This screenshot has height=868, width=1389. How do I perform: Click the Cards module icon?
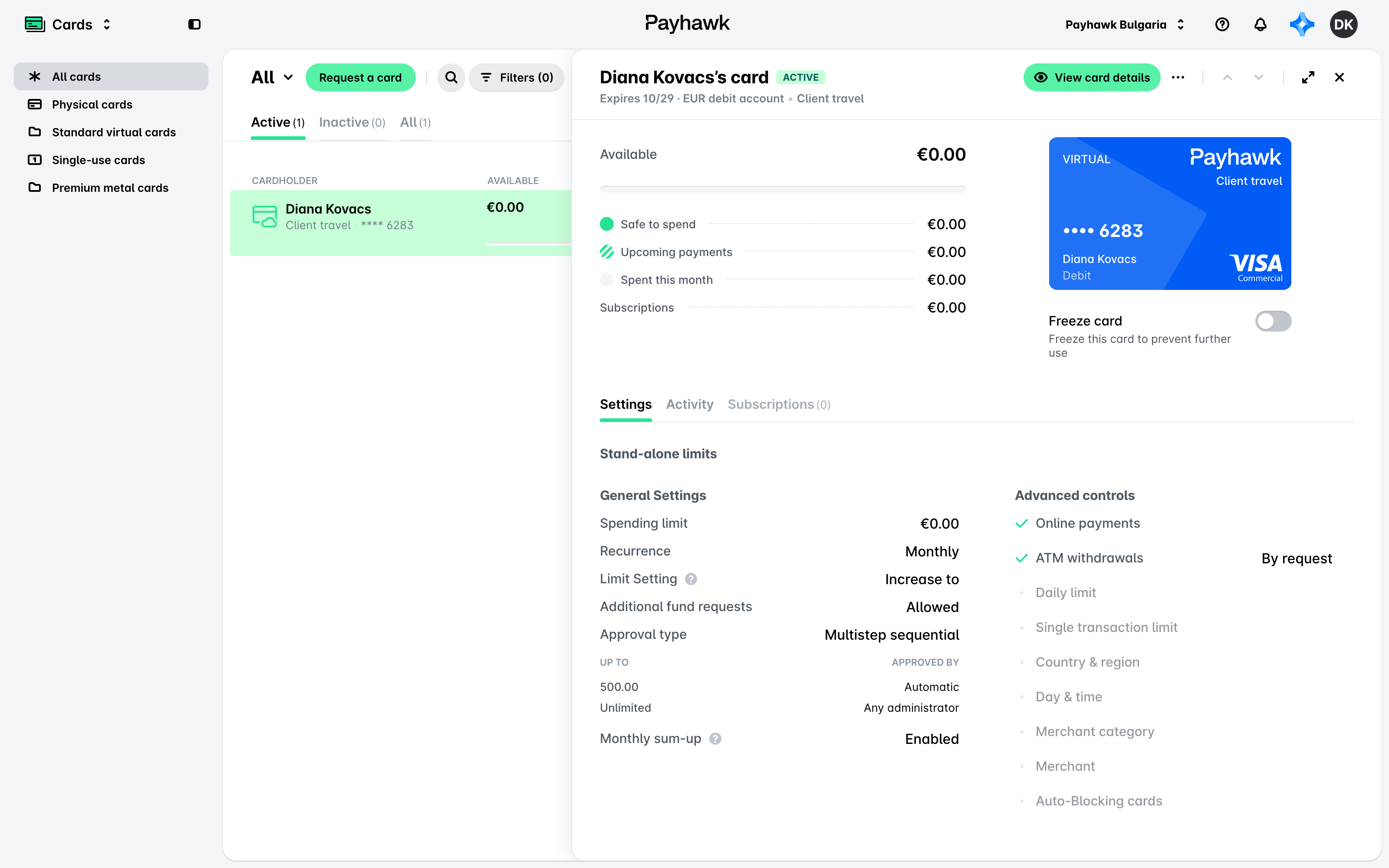[x=35, y=24]
